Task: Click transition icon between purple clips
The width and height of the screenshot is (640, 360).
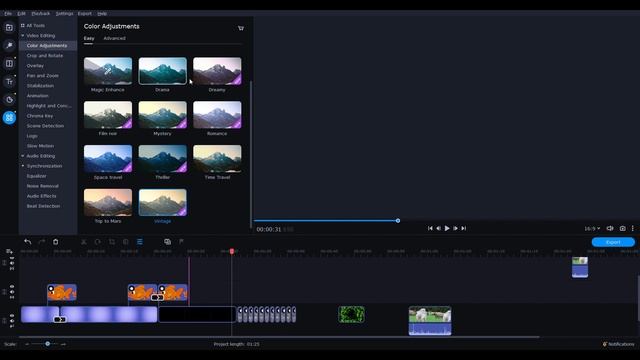Action: point(60,319)
